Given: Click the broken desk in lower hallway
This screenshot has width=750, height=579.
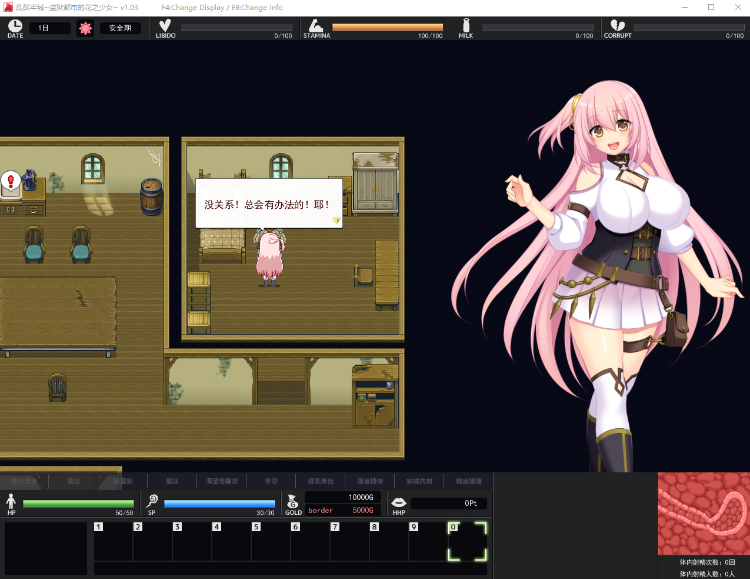Looking at the screenshot, I should click(x=375, y=396).
